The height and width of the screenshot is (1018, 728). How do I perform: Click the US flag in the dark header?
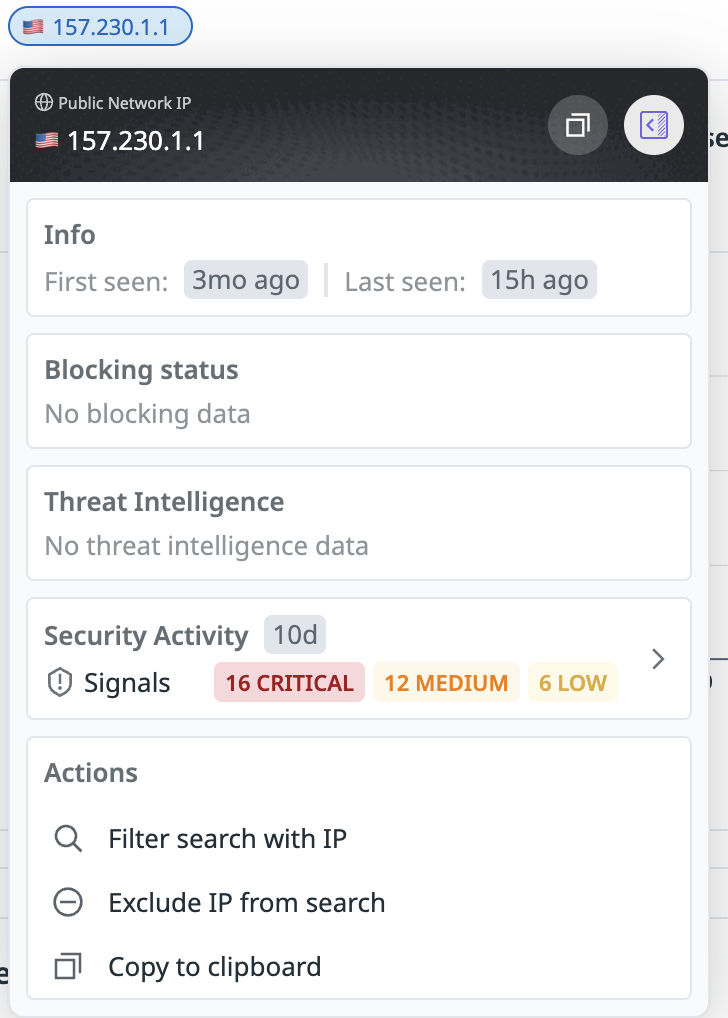(47, 141)
